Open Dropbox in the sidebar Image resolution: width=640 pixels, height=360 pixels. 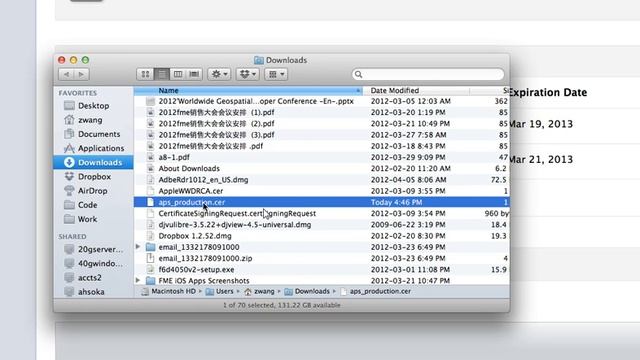click(94, 177)
